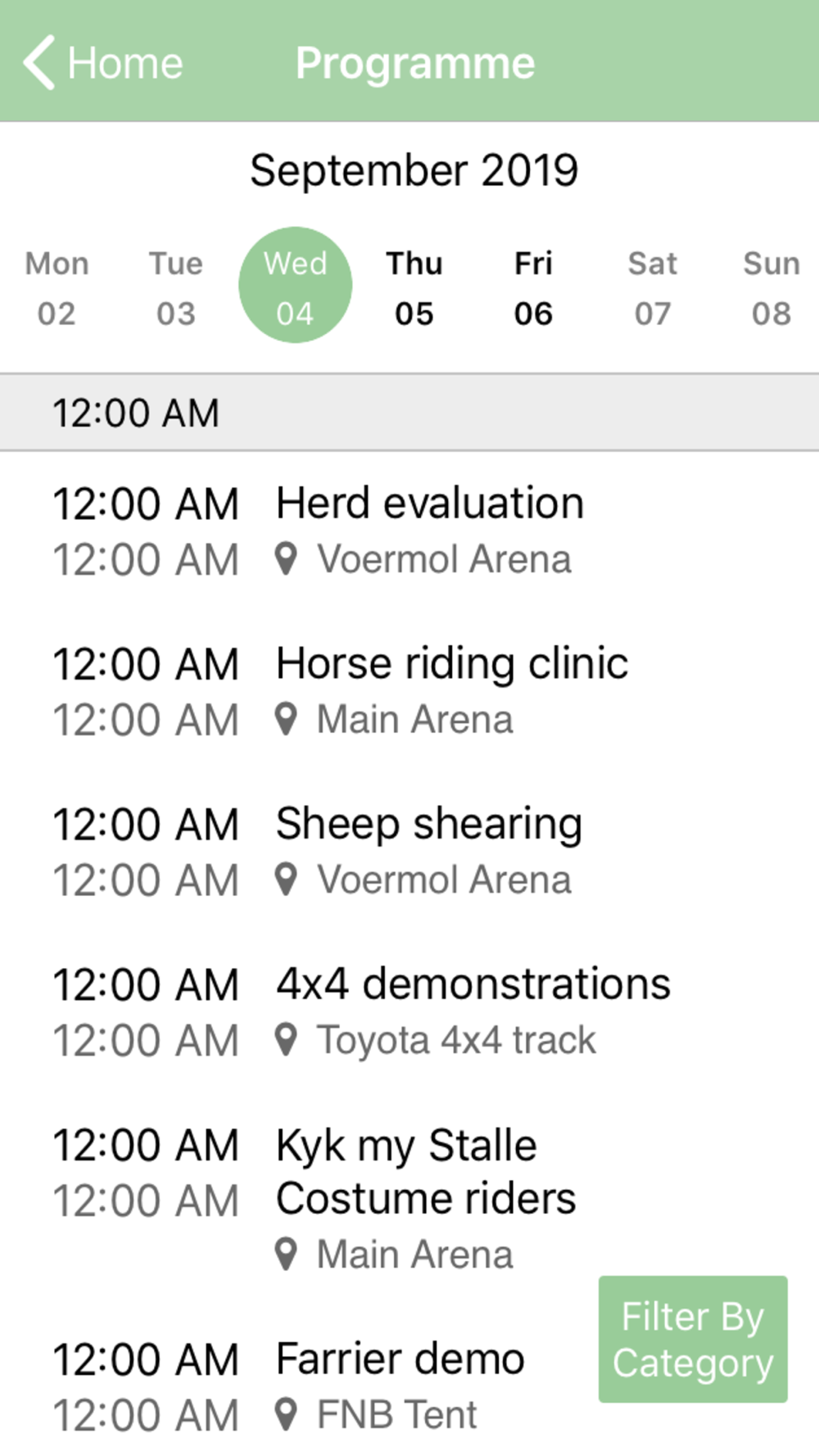Open the Filter By Category button
This screenshot has width=819, height=1456.
(x=693, y=1339)
